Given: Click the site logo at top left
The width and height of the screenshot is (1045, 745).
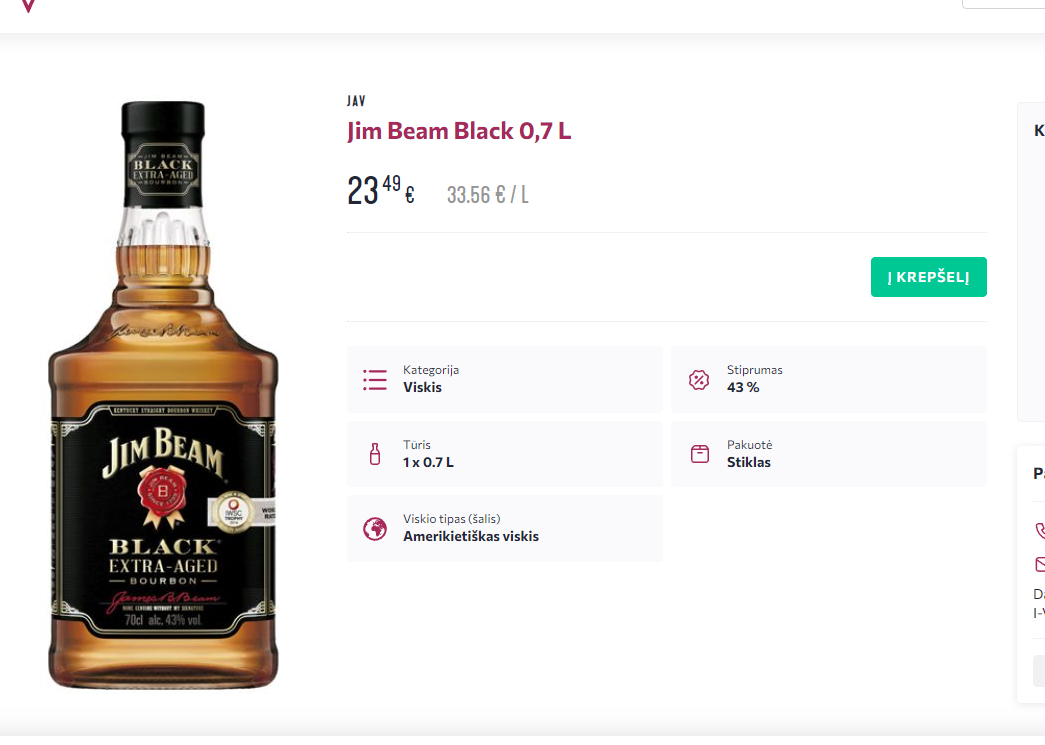Looking at the screenshot, I should coord(28,5).
